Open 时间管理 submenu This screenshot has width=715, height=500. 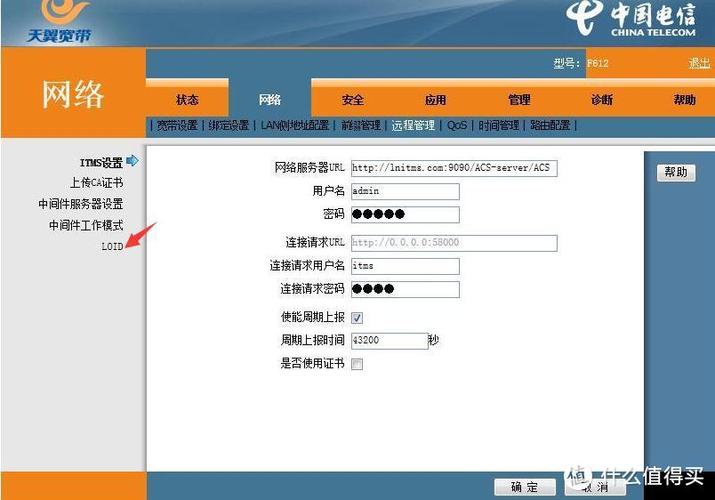[x=498, y=125]
